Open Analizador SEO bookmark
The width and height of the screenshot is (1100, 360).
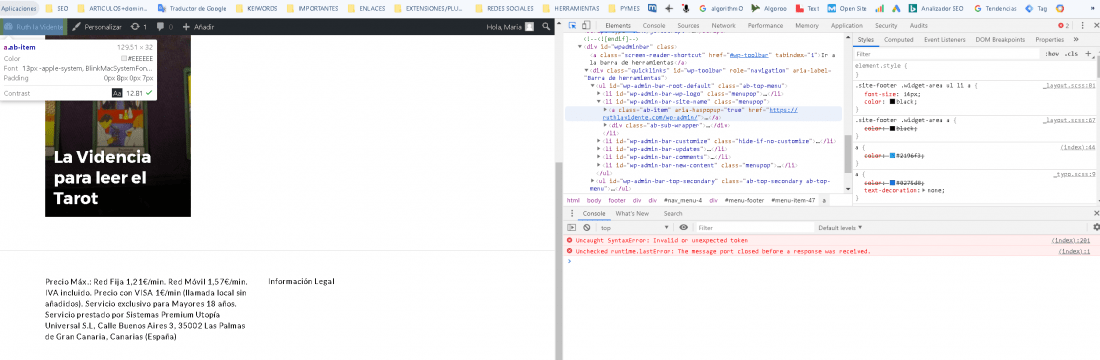936,8
